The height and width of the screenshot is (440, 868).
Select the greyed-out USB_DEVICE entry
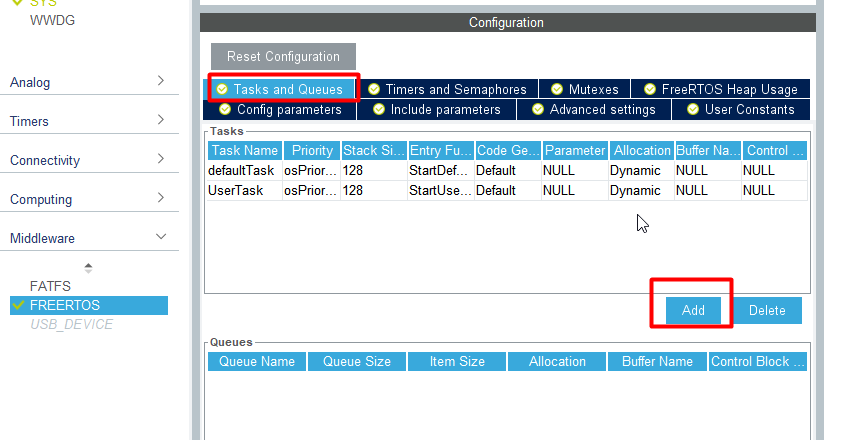pyautogui.click(x=71, y=324)
